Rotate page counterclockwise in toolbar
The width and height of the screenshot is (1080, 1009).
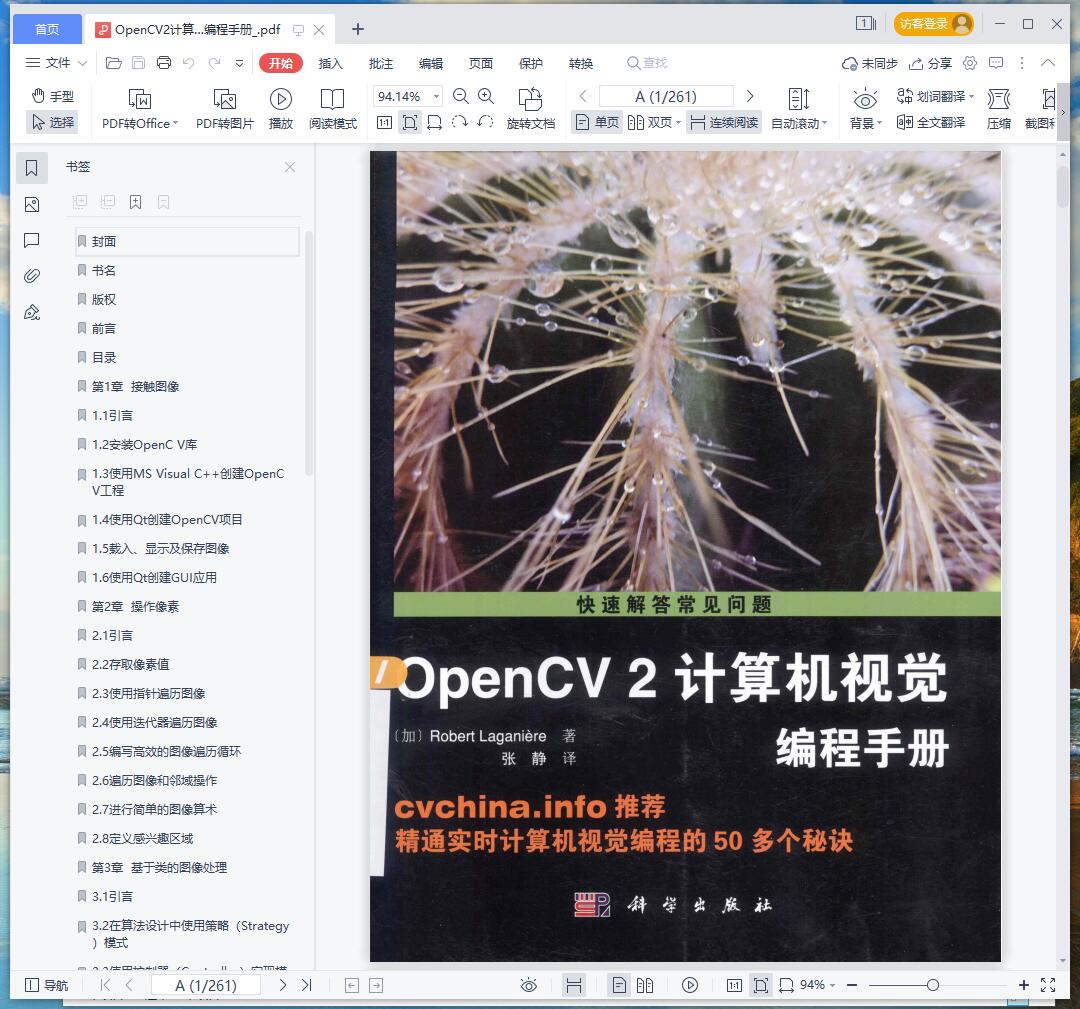click(x=485, y=123)
